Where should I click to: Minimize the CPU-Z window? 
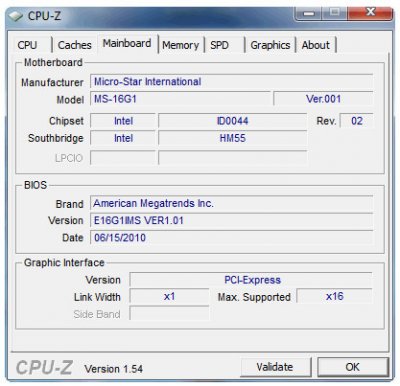click(309, 13)
